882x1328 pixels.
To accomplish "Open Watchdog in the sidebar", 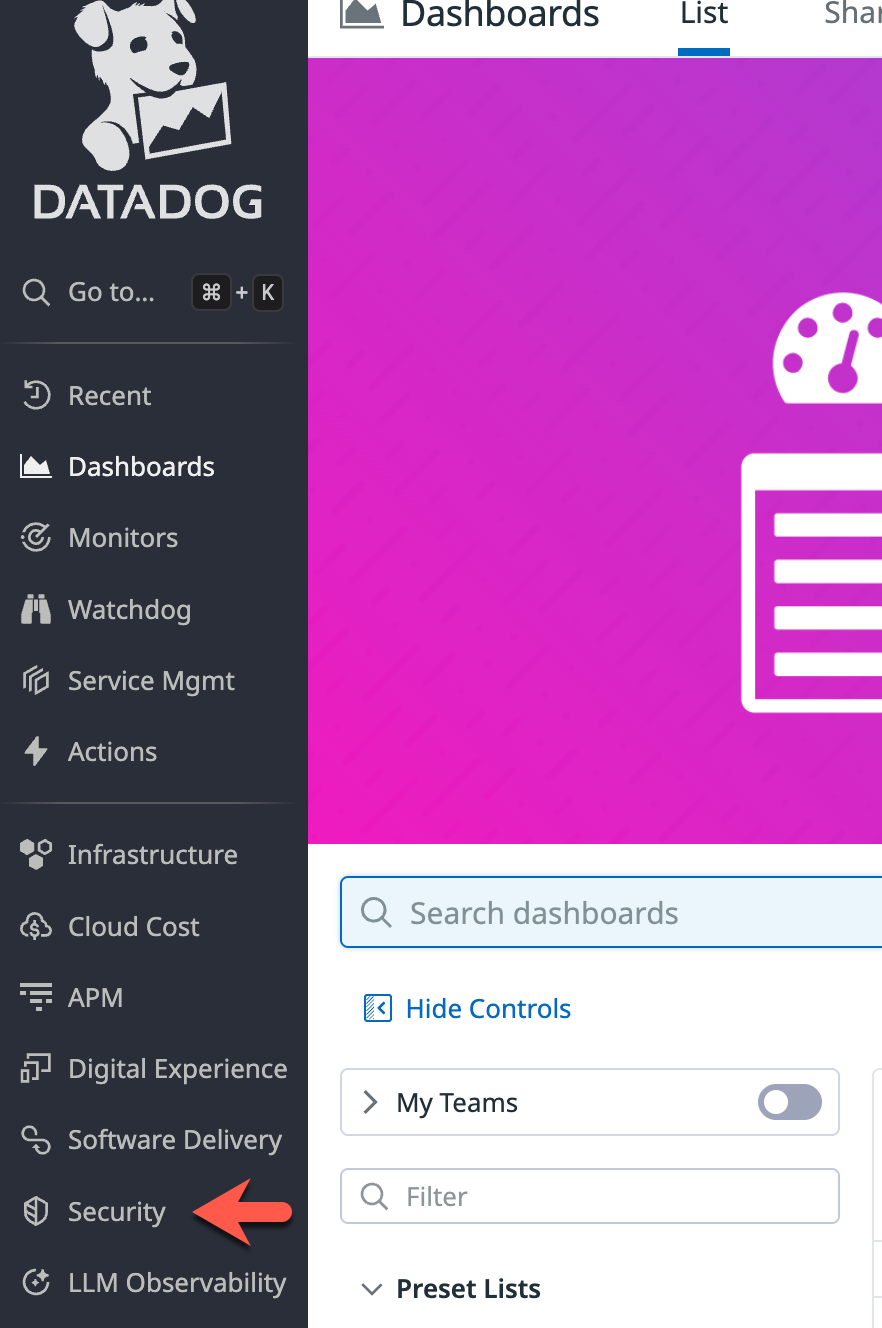I will click(129, 610).
